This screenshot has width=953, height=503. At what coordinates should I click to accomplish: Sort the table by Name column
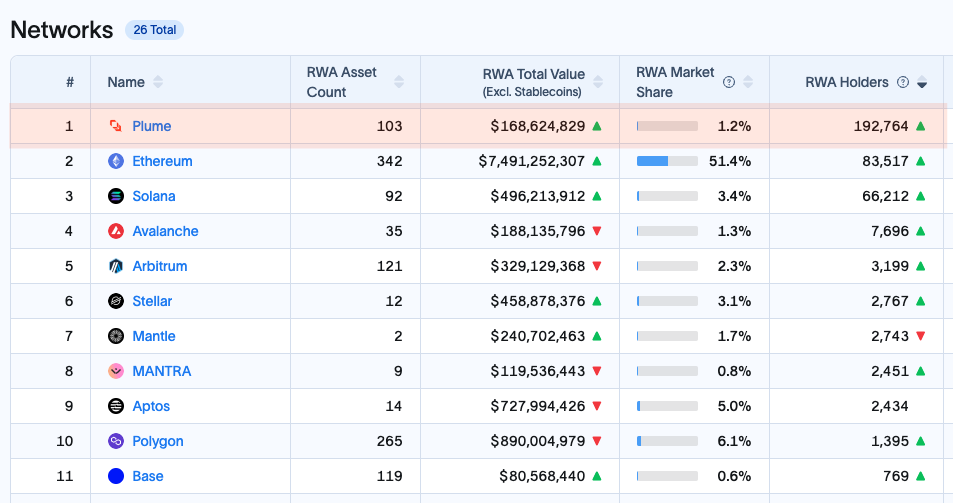click(158, 82)
